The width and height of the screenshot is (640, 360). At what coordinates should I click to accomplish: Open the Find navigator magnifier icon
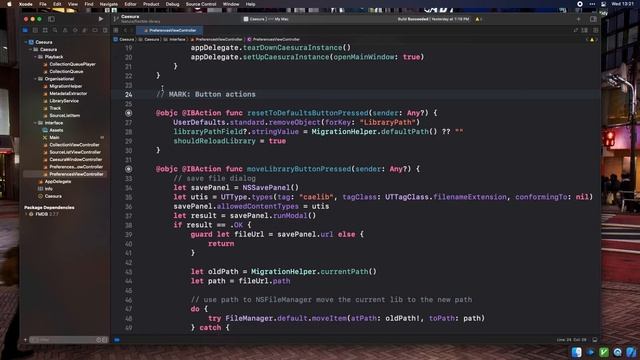[x=55, y=30]
